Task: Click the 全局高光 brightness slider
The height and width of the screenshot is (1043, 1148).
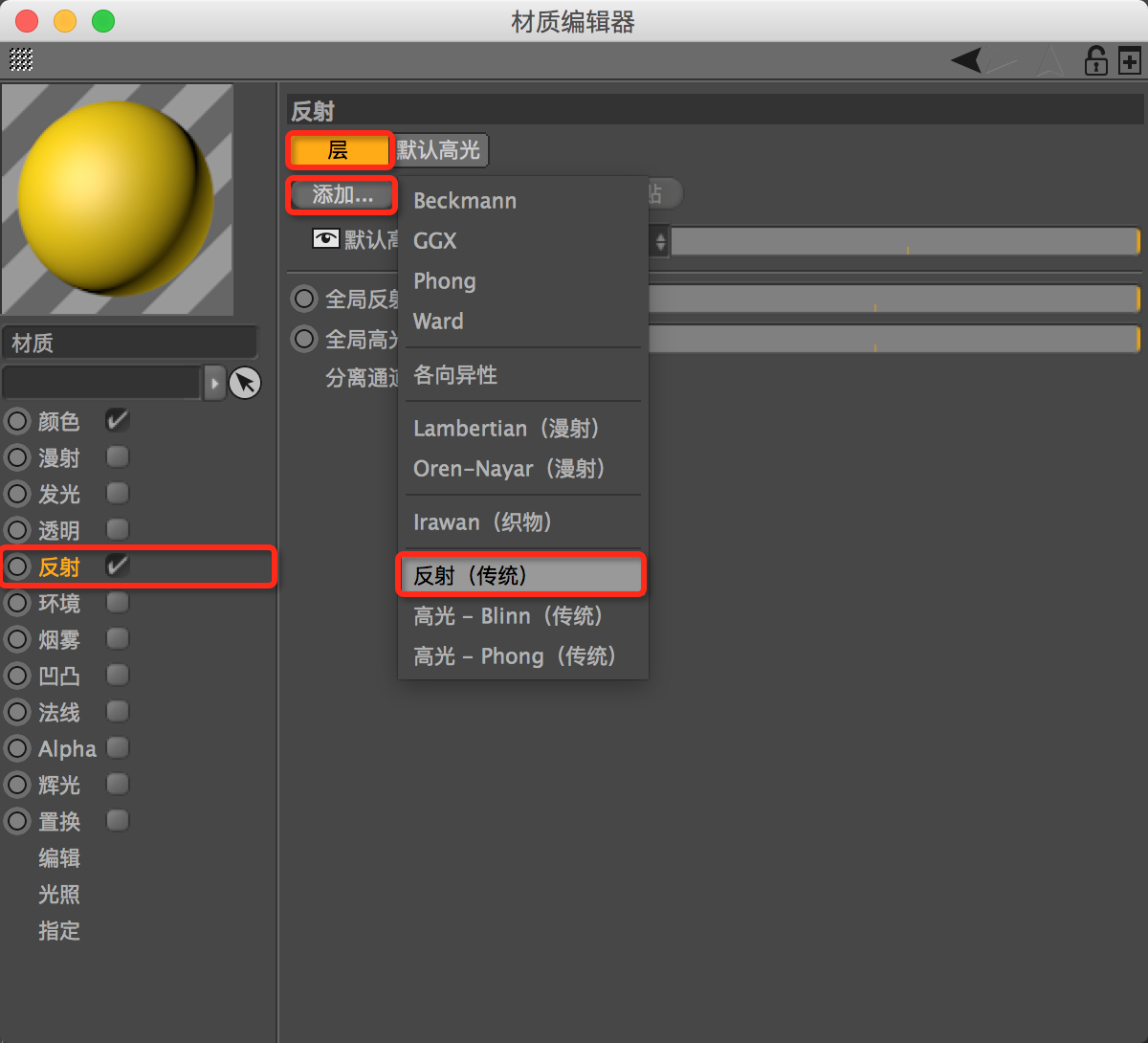Action: 894,339
